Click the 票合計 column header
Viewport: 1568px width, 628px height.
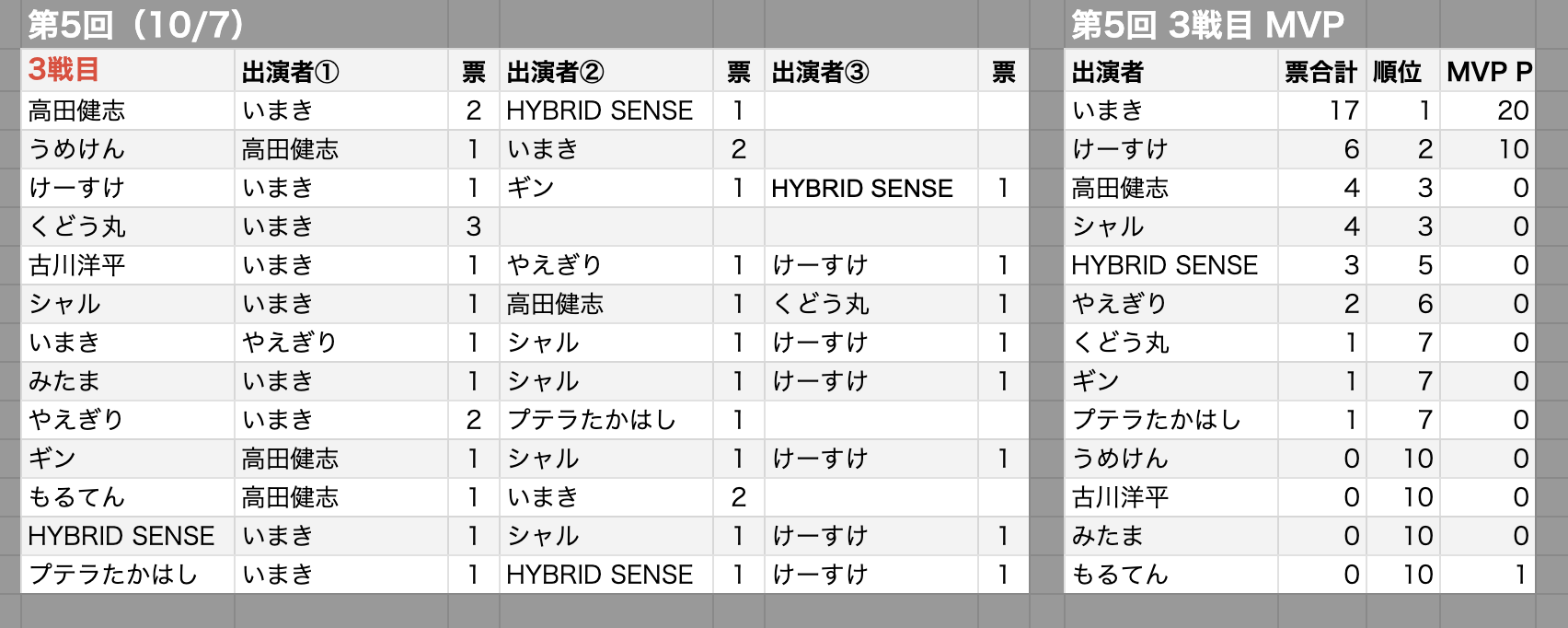[x=1320, y=72]
